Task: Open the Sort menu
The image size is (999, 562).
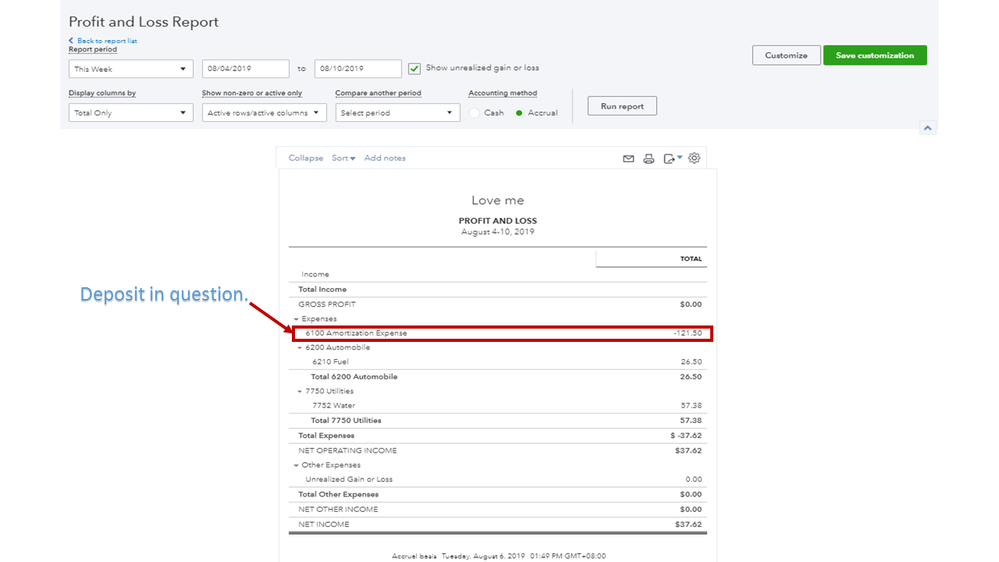Action: coord(343,158)
